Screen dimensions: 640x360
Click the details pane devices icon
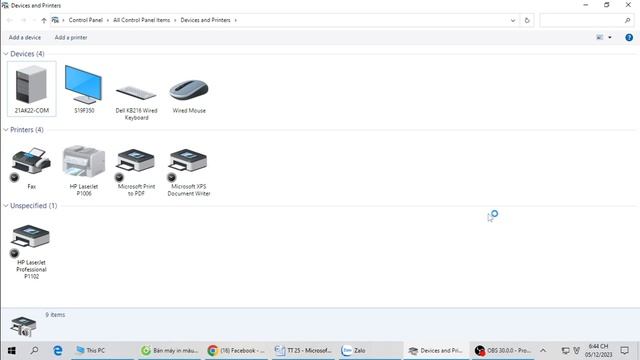coord(24,326)
